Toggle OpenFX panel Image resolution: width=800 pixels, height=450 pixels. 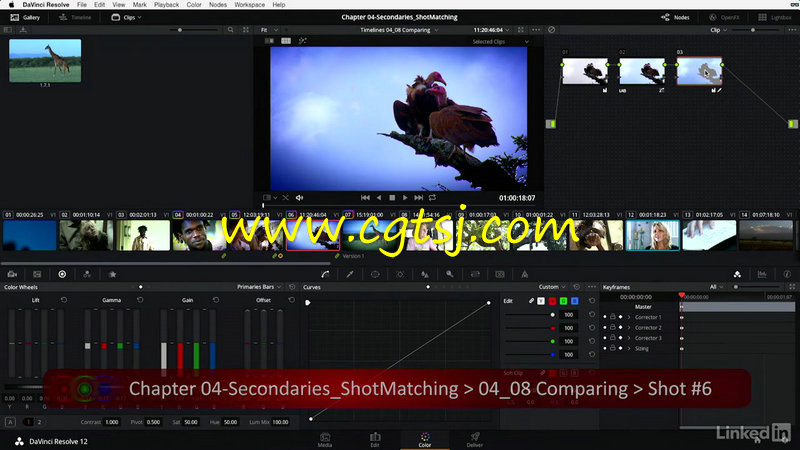(724, 17)
